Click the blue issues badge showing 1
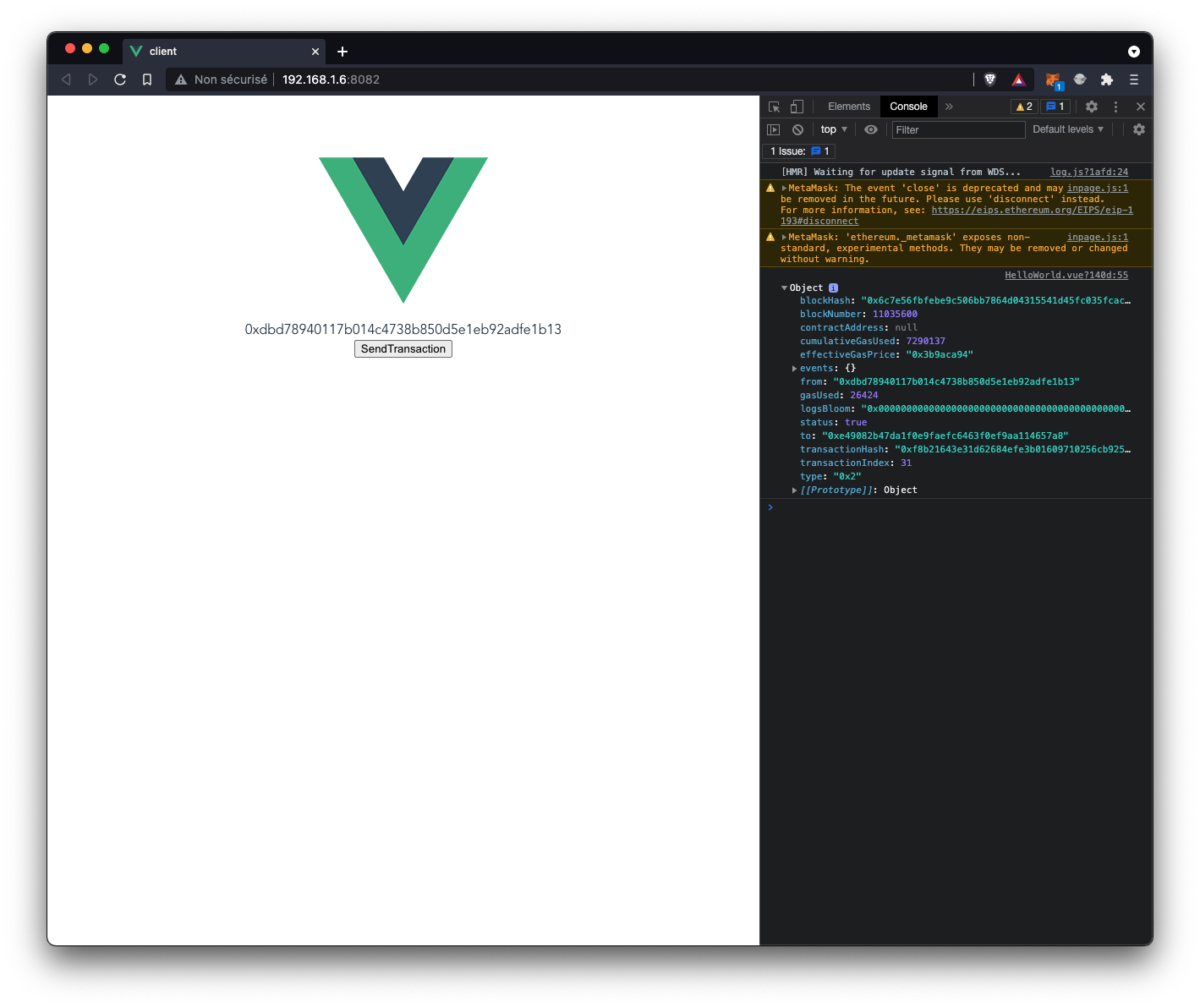This screenshot has width=1200, height=1008. (1055, 107)
